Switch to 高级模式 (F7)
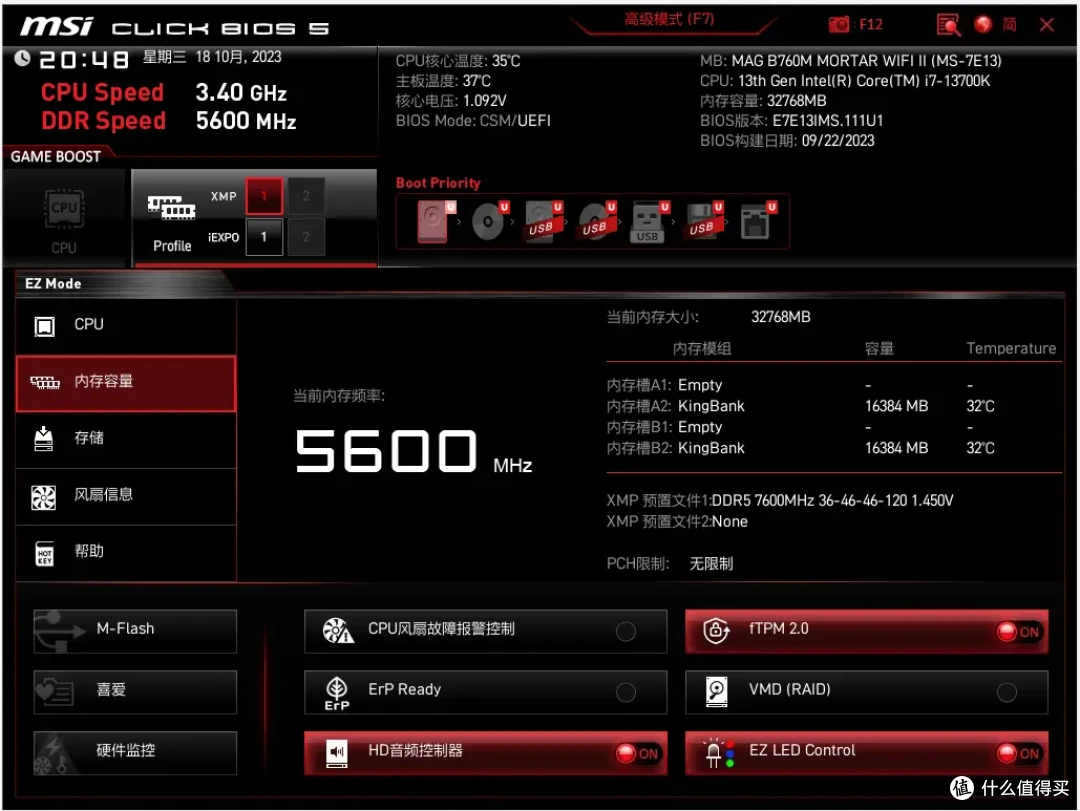Screen dimensions: 1080x811 click(669, 19)
